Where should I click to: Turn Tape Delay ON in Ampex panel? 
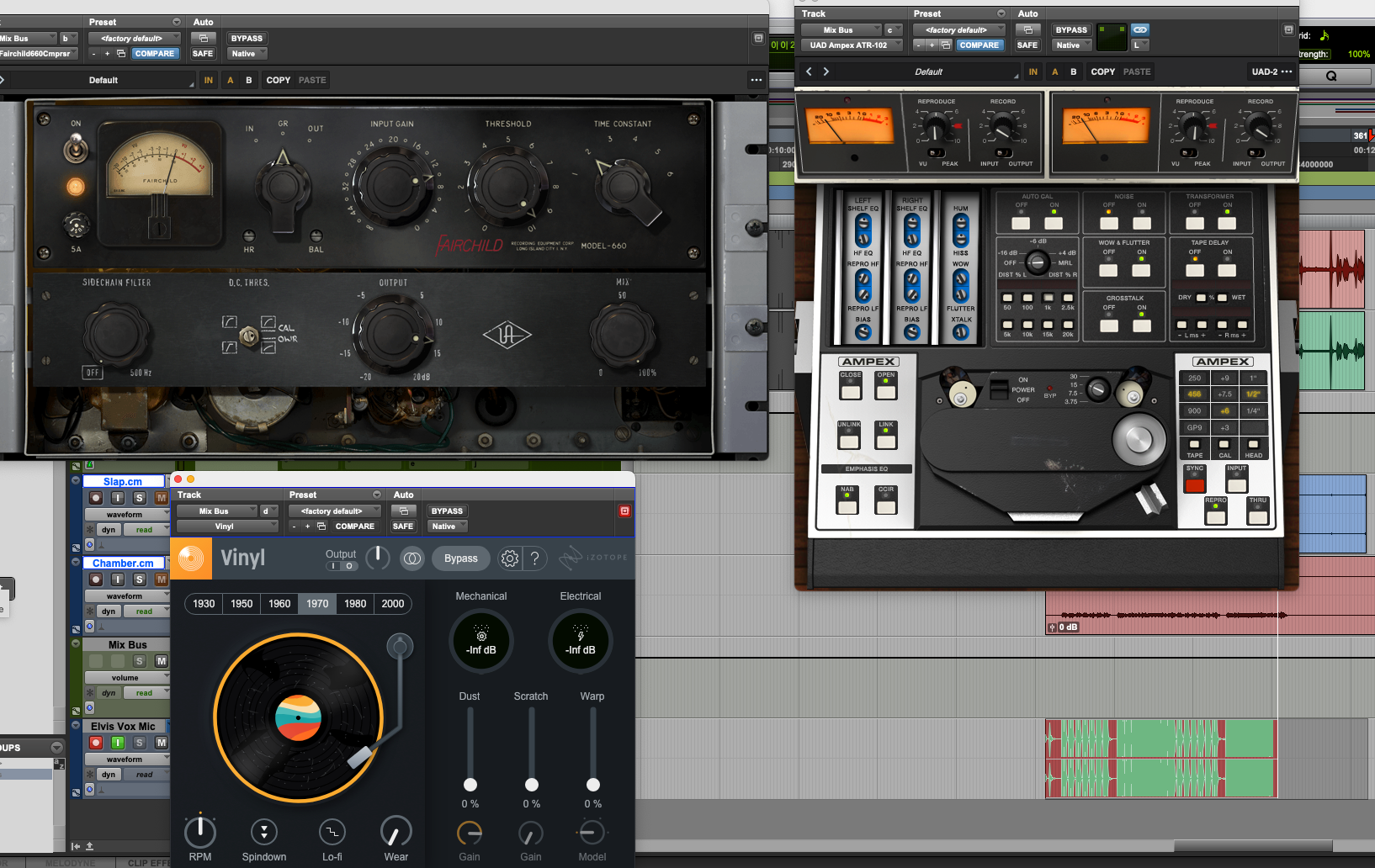coord(1228,270)
